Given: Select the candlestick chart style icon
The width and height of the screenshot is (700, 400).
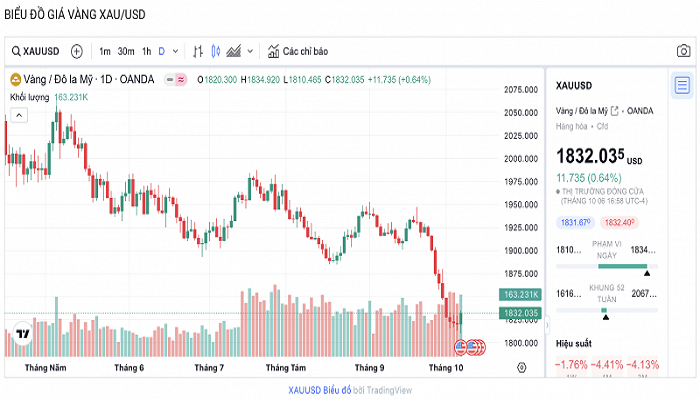Looking at the screenshot, I should coord(216,51).
